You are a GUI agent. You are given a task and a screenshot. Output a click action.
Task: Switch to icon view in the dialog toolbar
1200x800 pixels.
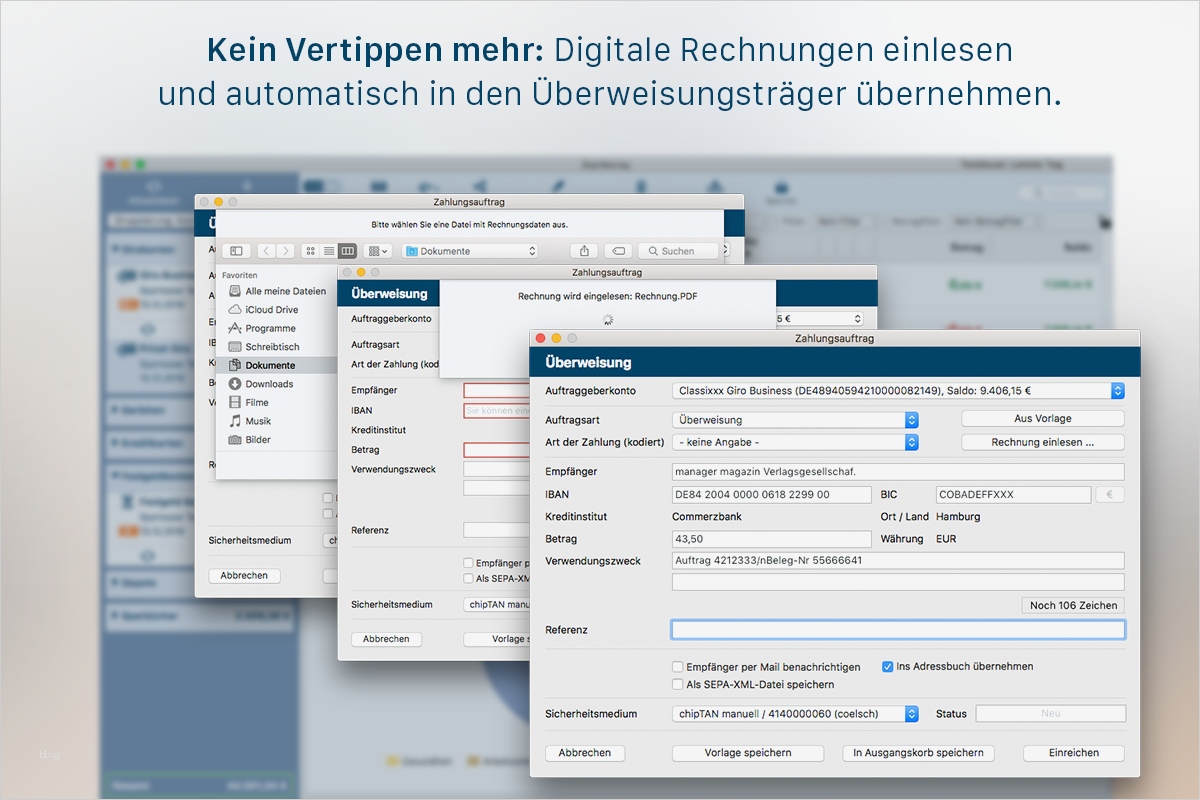(310, 251)
